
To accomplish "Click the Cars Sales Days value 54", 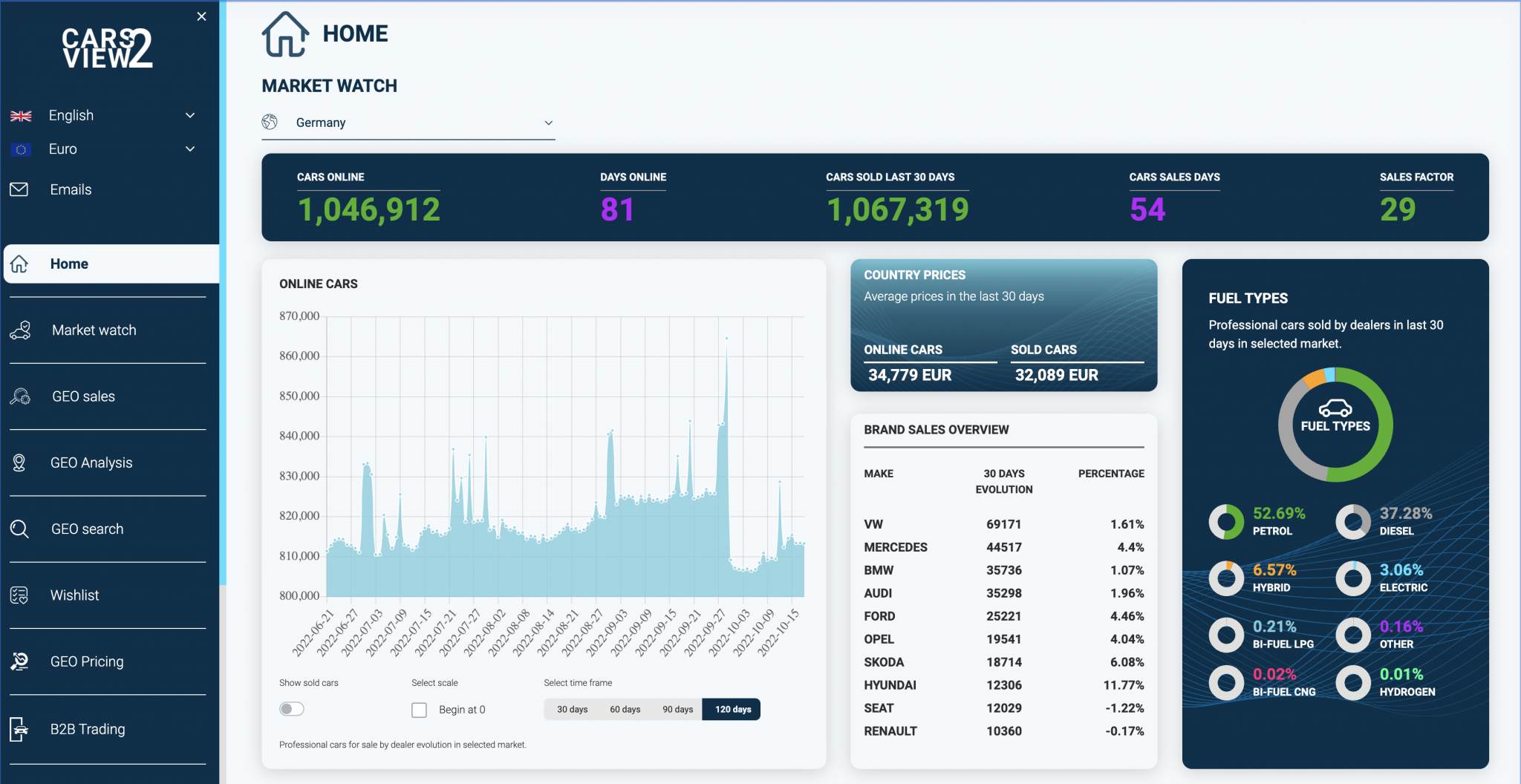I will pyautogui.click(x=1147, y=209).
